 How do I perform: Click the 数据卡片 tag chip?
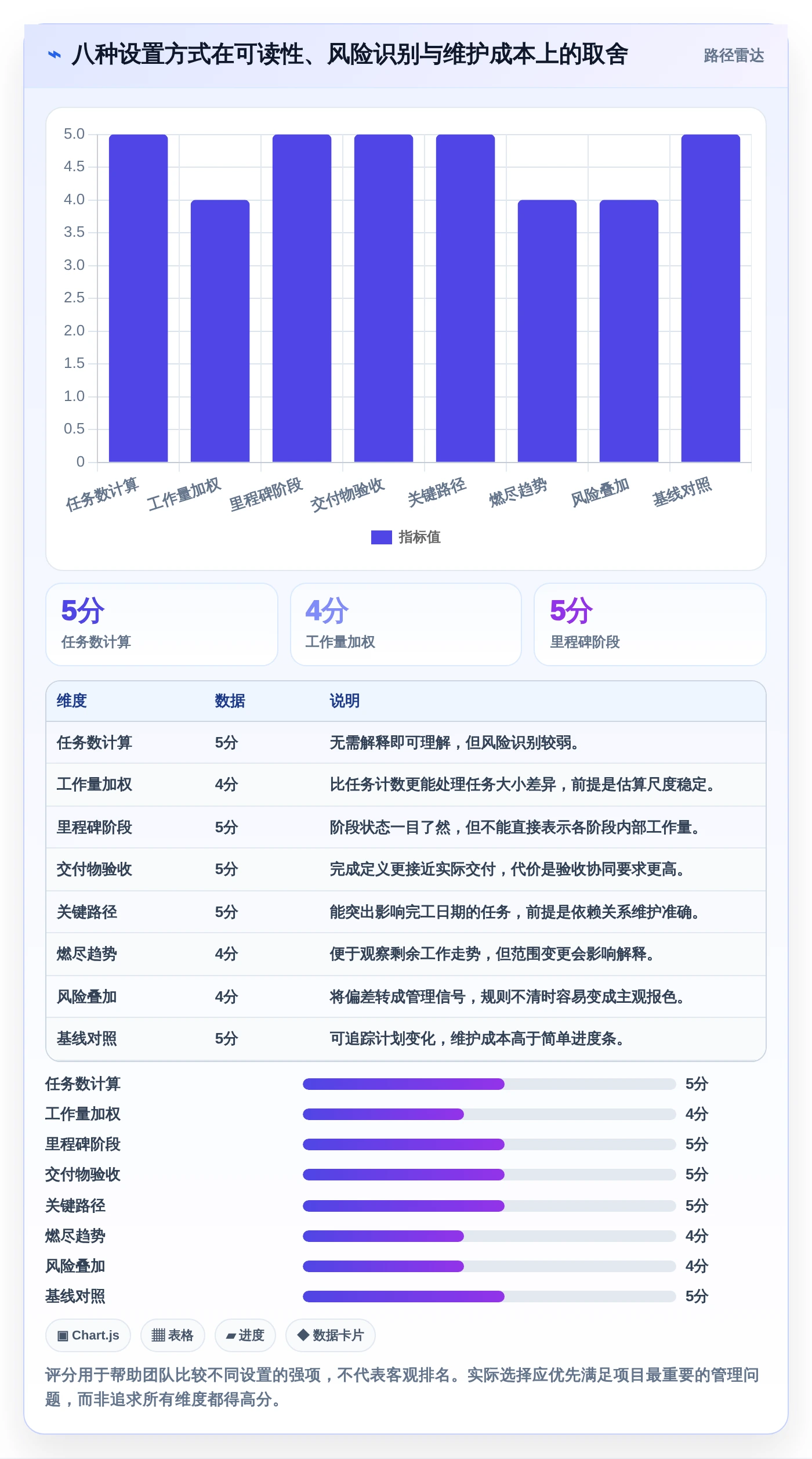[331, 1335]
